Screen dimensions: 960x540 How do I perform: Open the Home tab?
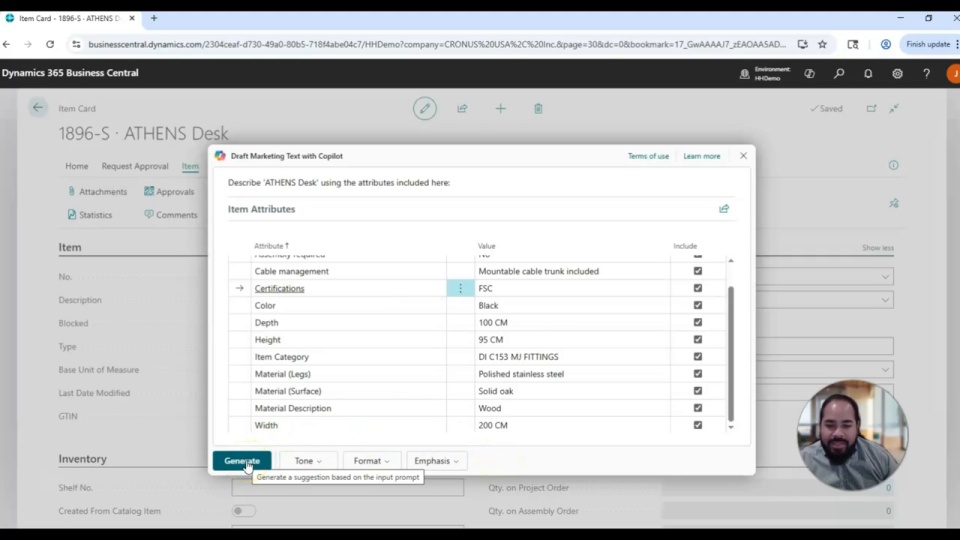[77, 166]
